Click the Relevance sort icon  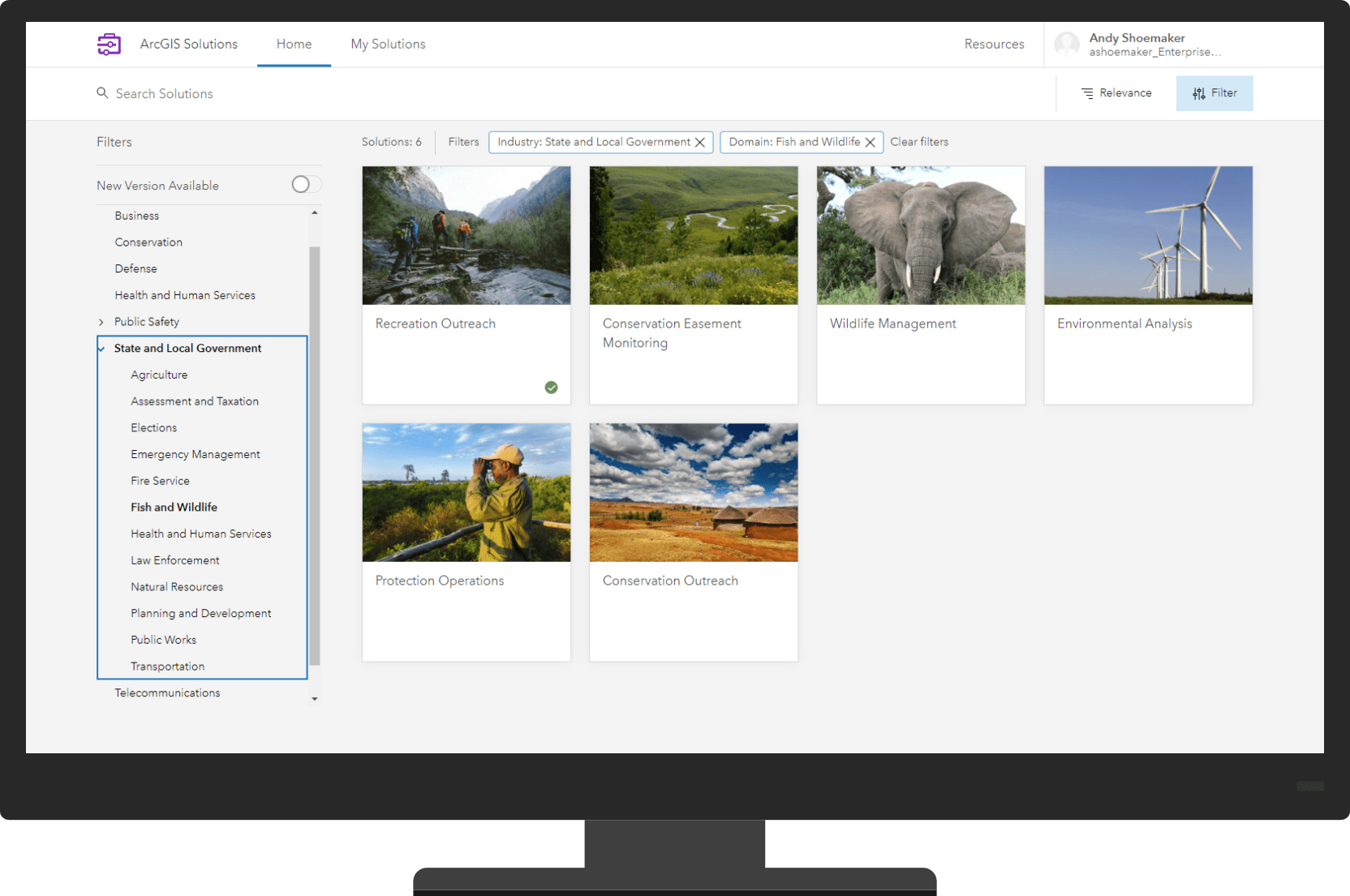click(1087, 92)
